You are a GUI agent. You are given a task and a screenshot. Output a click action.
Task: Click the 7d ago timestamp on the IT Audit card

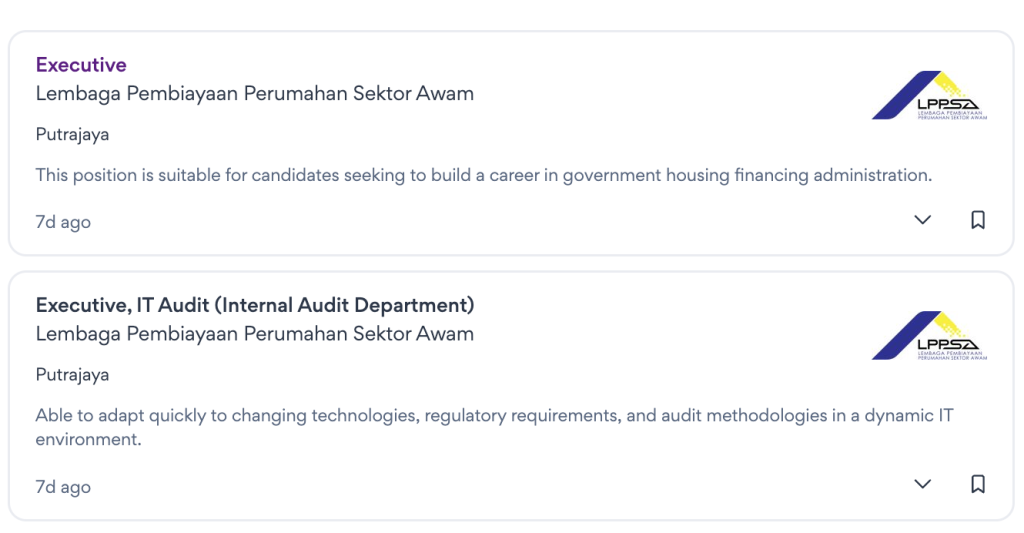tap(63, 487)
